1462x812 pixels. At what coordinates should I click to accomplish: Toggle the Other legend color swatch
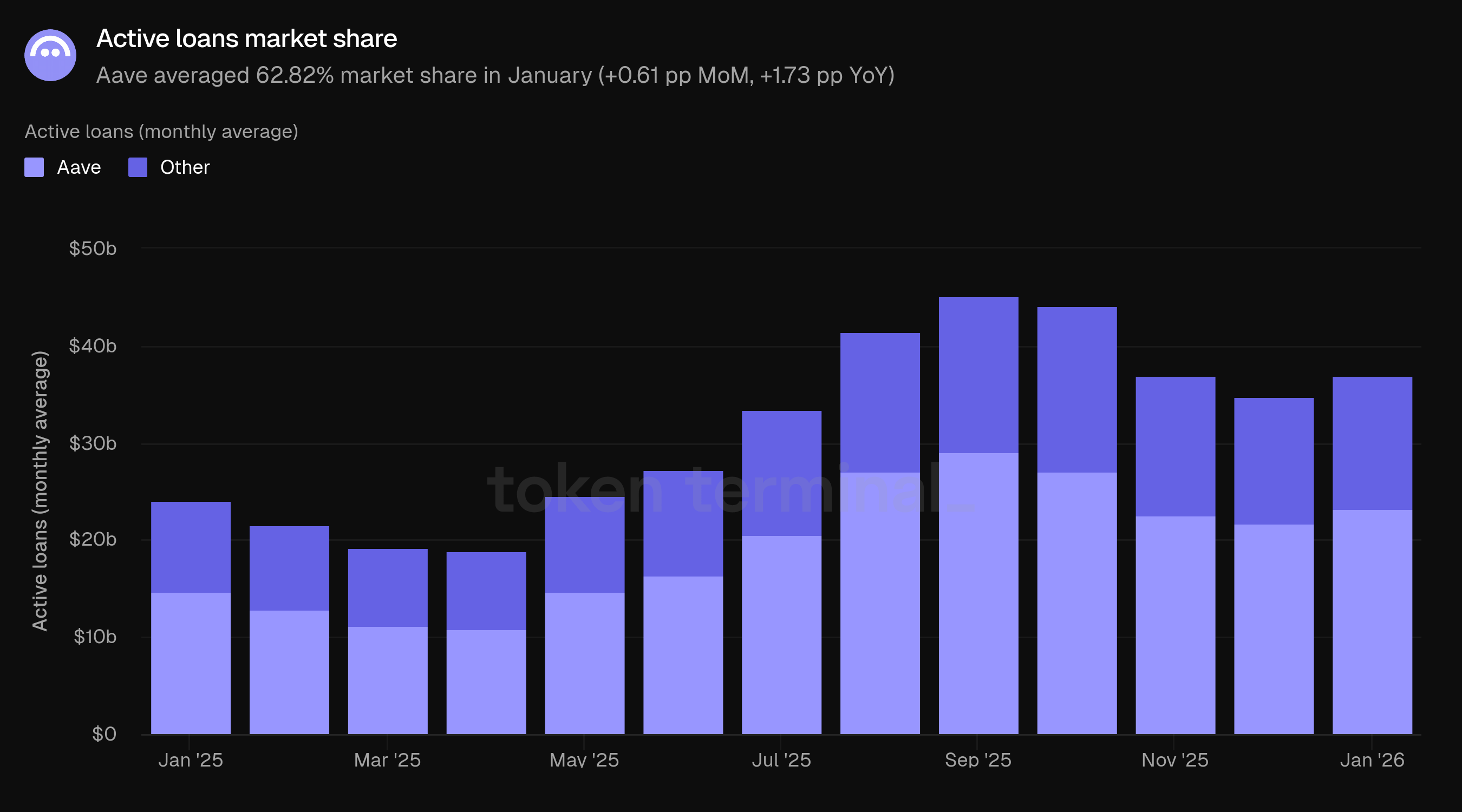coord(138,167)
